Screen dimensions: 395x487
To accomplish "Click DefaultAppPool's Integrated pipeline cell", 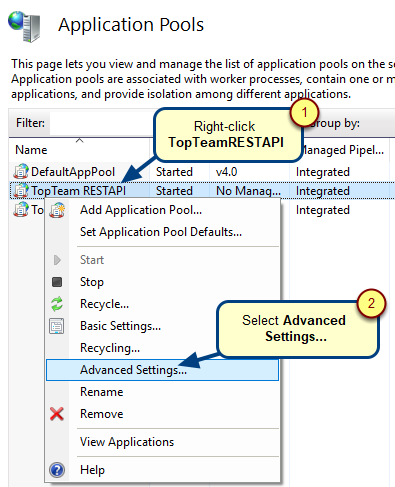I will click(323, 172).
